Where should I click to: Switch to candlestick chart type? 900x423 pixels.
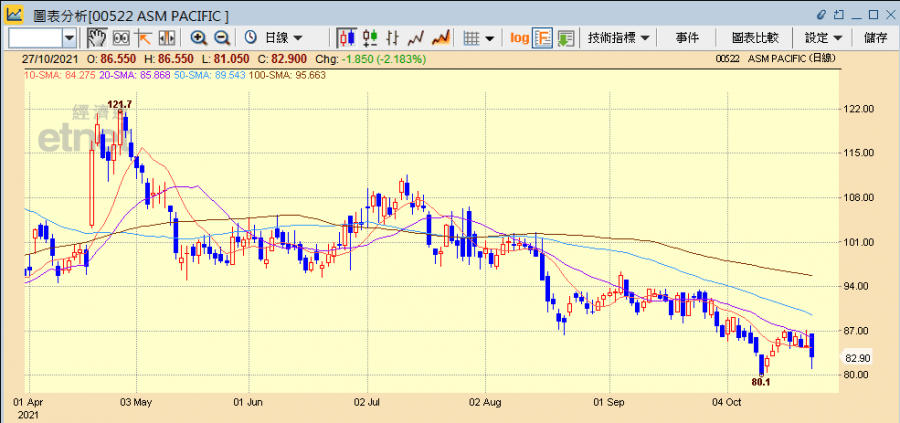[347, 38]
